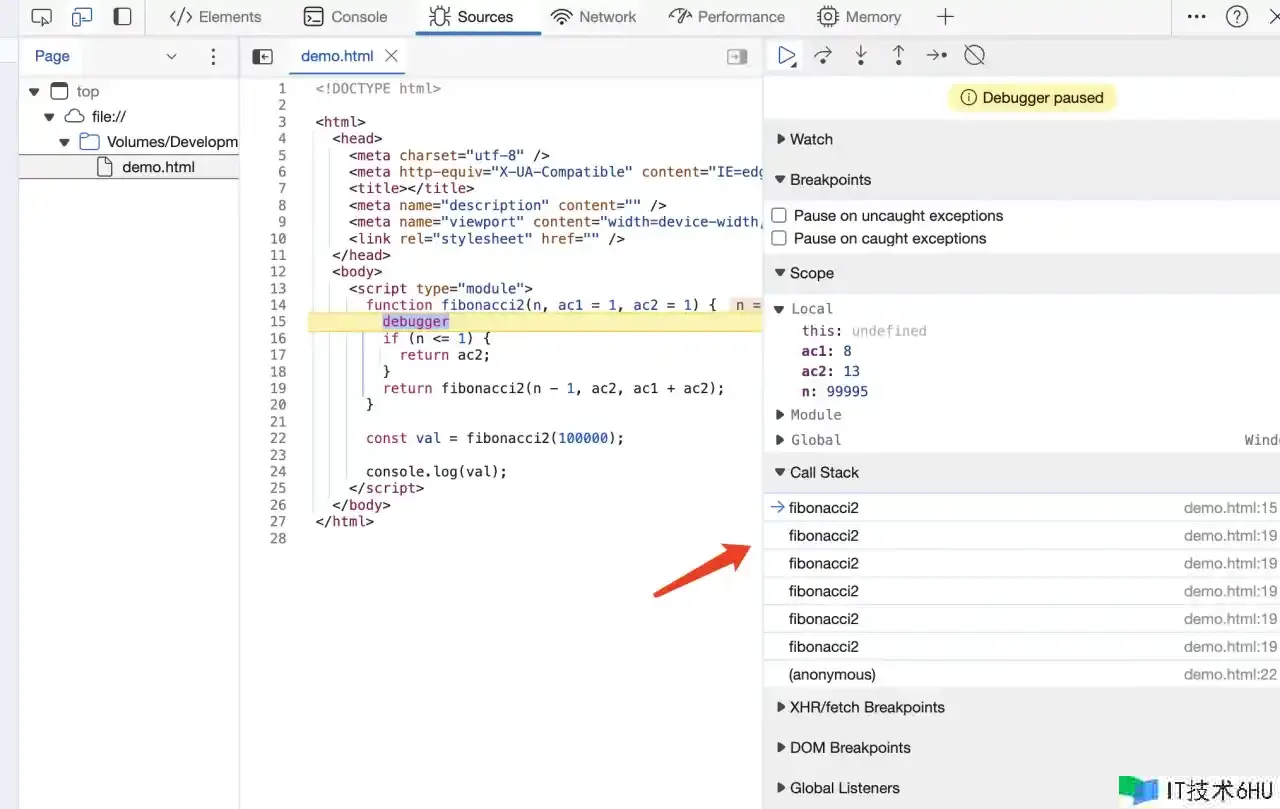The image size is (1280, 809).
Task: Open the Elements tab
Action: point(215,17)
